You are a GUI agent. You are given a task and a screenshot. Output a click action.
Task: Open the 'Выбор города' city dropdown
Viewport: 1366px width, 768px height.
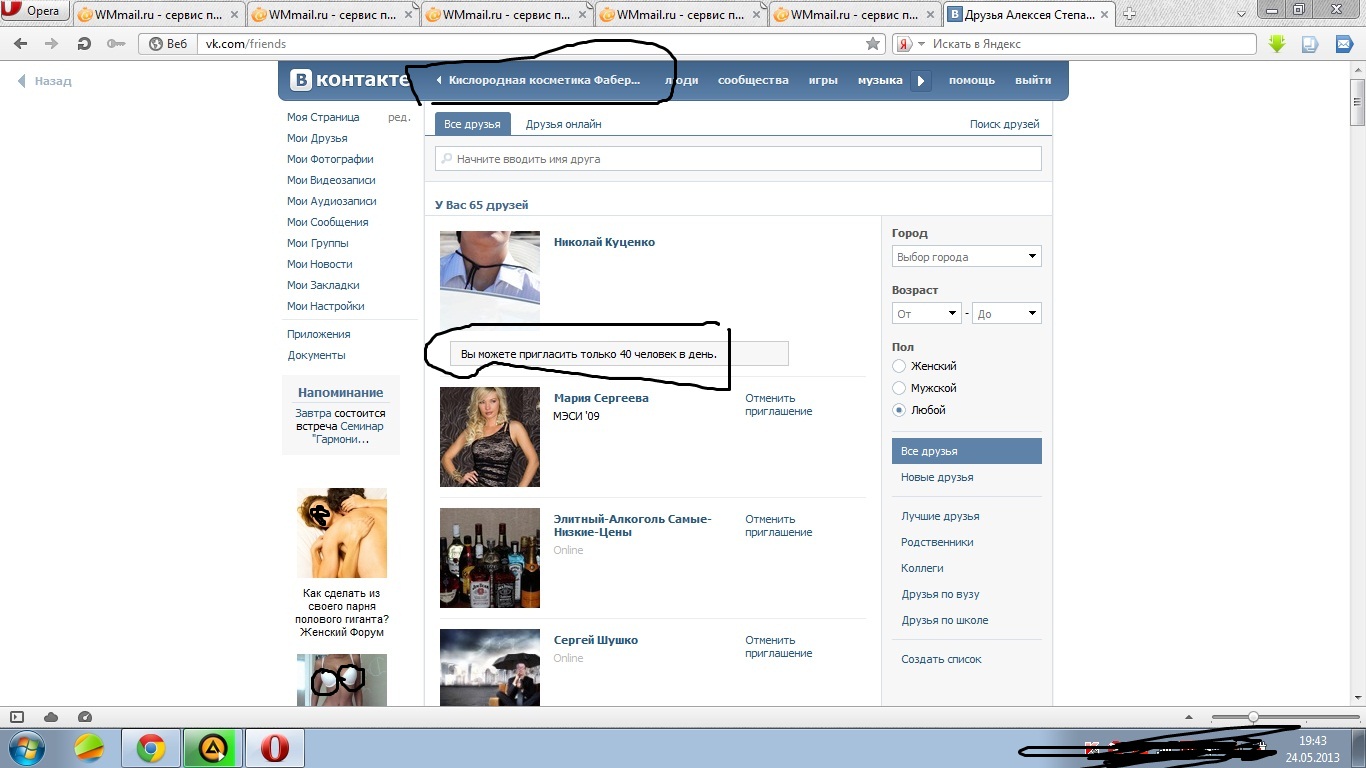(x=967, y=257)
